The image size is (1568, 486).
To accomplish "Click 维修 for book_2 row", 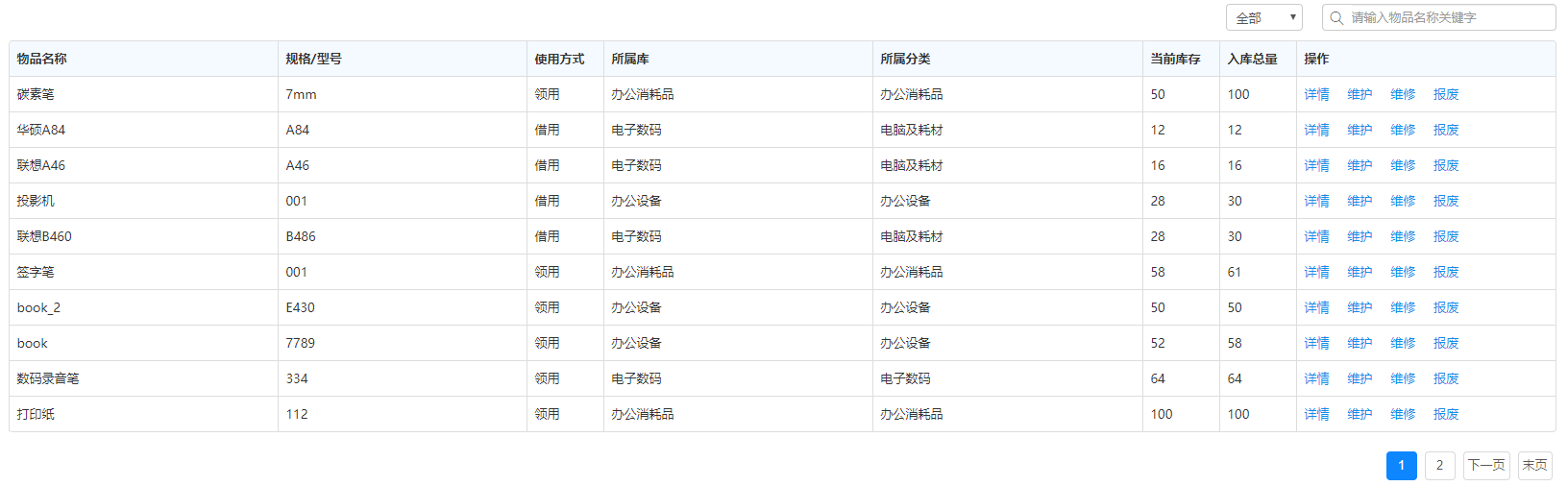I will pyautogui.click(x=1403, y=307).
